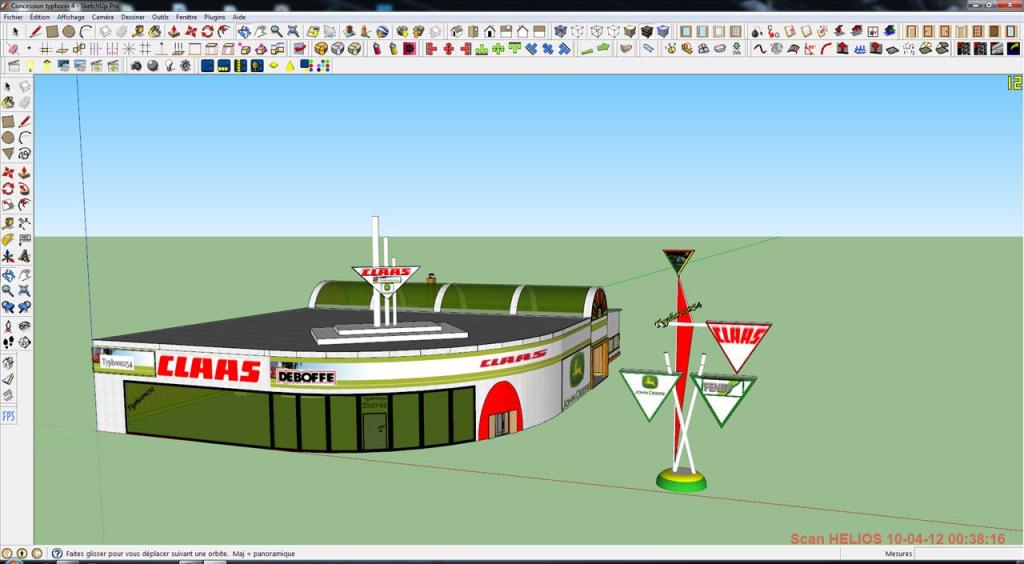This screenshot has width=1024, height=564.
Task: Open the Aide menu
Action: [239, 17]
